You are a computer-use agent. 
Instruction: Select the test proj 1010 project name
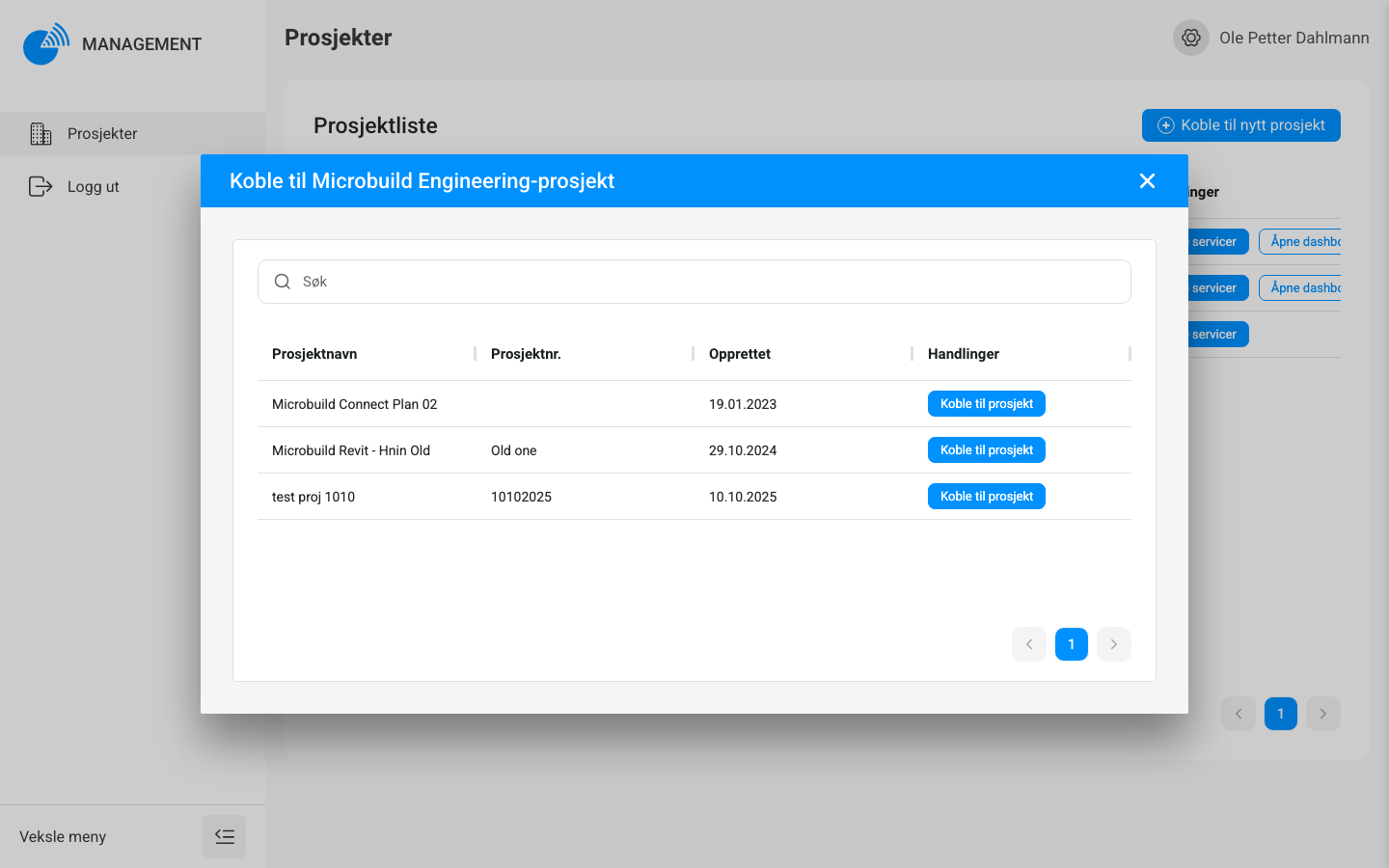pos(313,497)
